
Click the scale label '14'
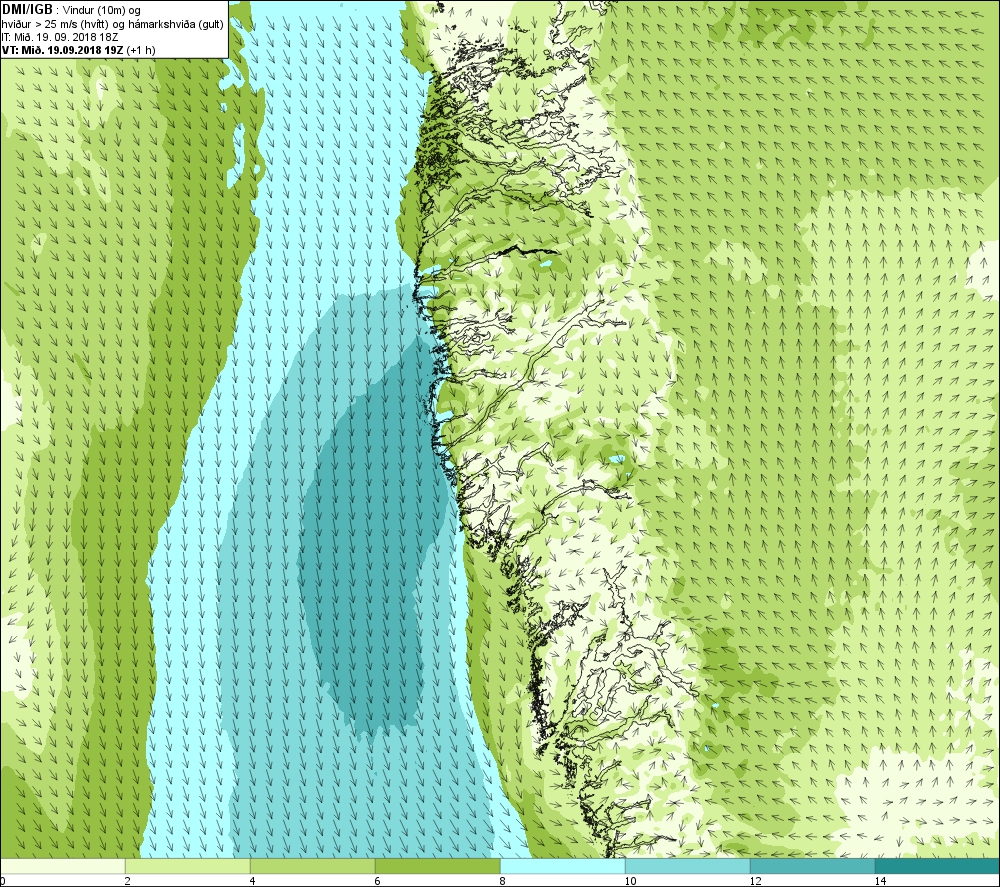coord(880,881)
